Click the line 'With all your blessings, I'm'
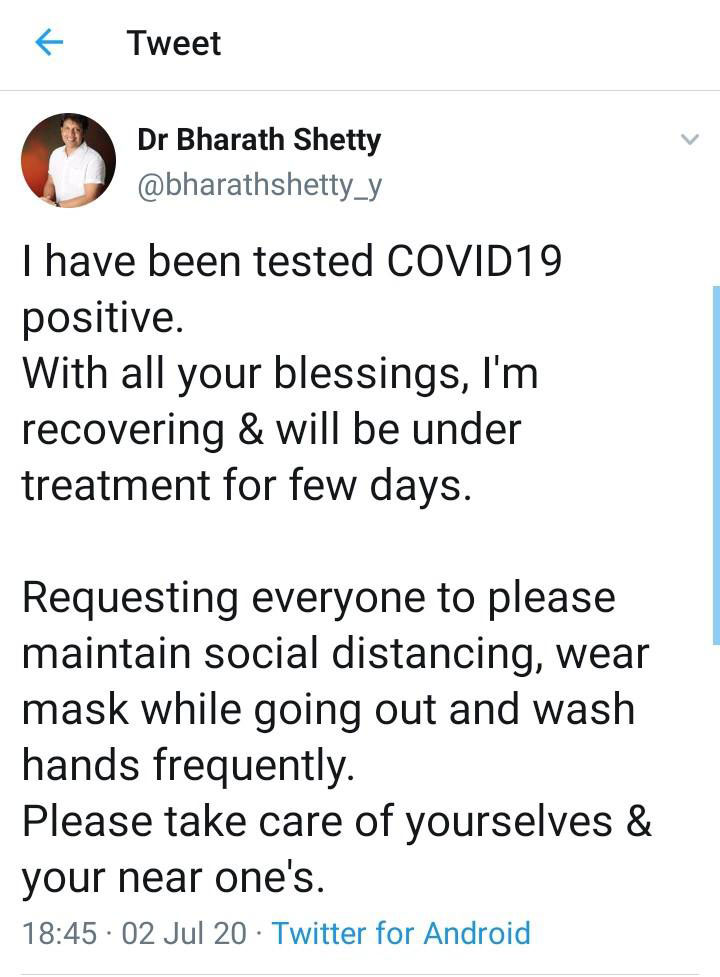Image resolution: width=720 pixels, height=977 pixels. 280,374
